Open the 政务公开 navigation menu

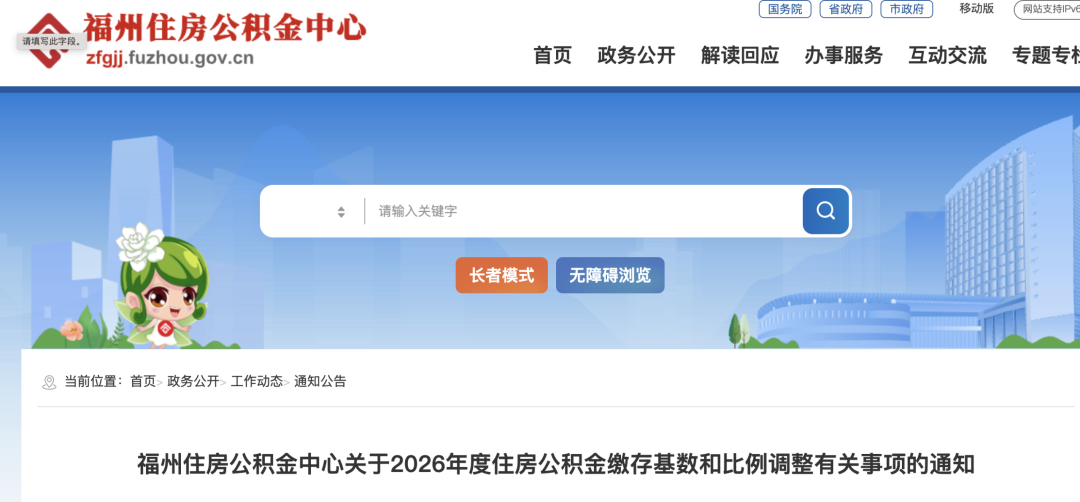point(636,55)
